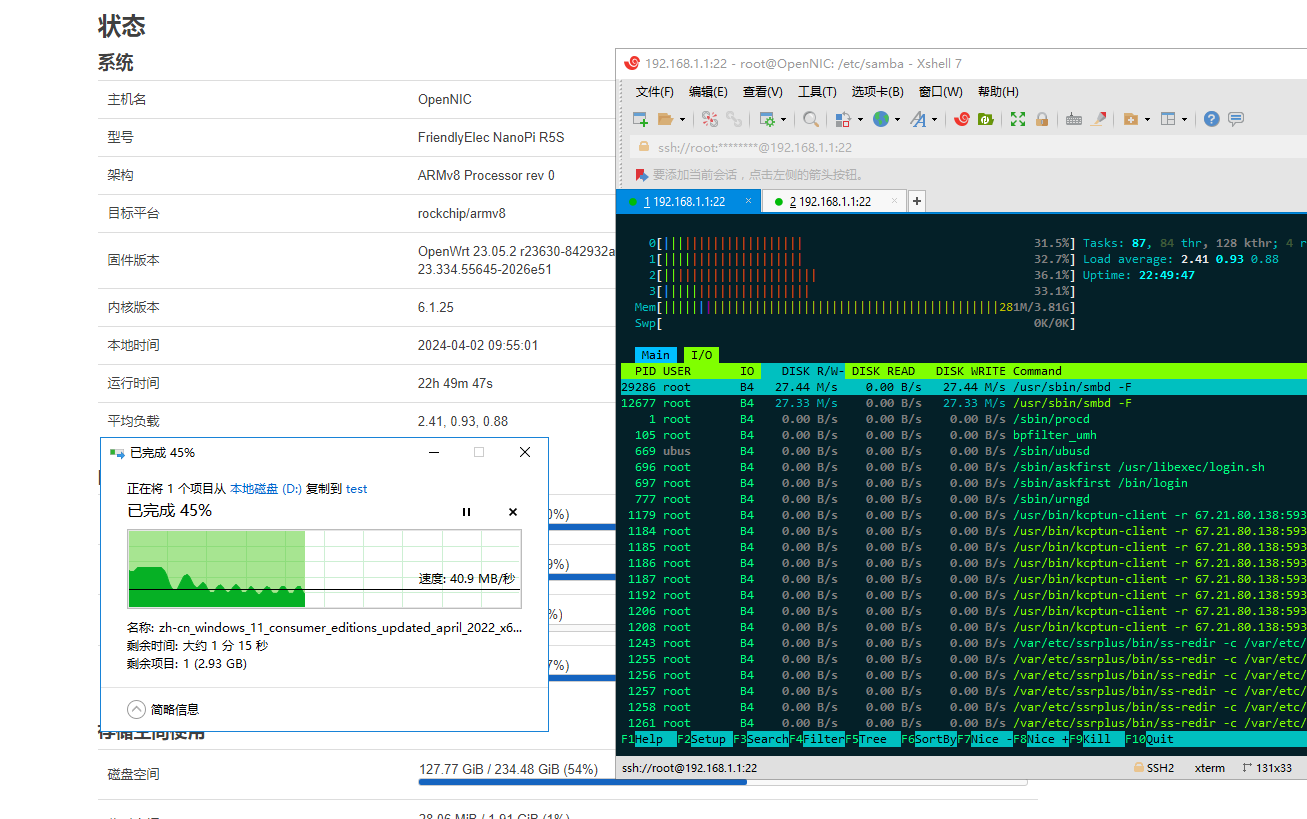1307x819 pixels.
Task: Open the dropdown arrow beside globe encoding icon
Action: pyautogui.click(x=897, y=119)
